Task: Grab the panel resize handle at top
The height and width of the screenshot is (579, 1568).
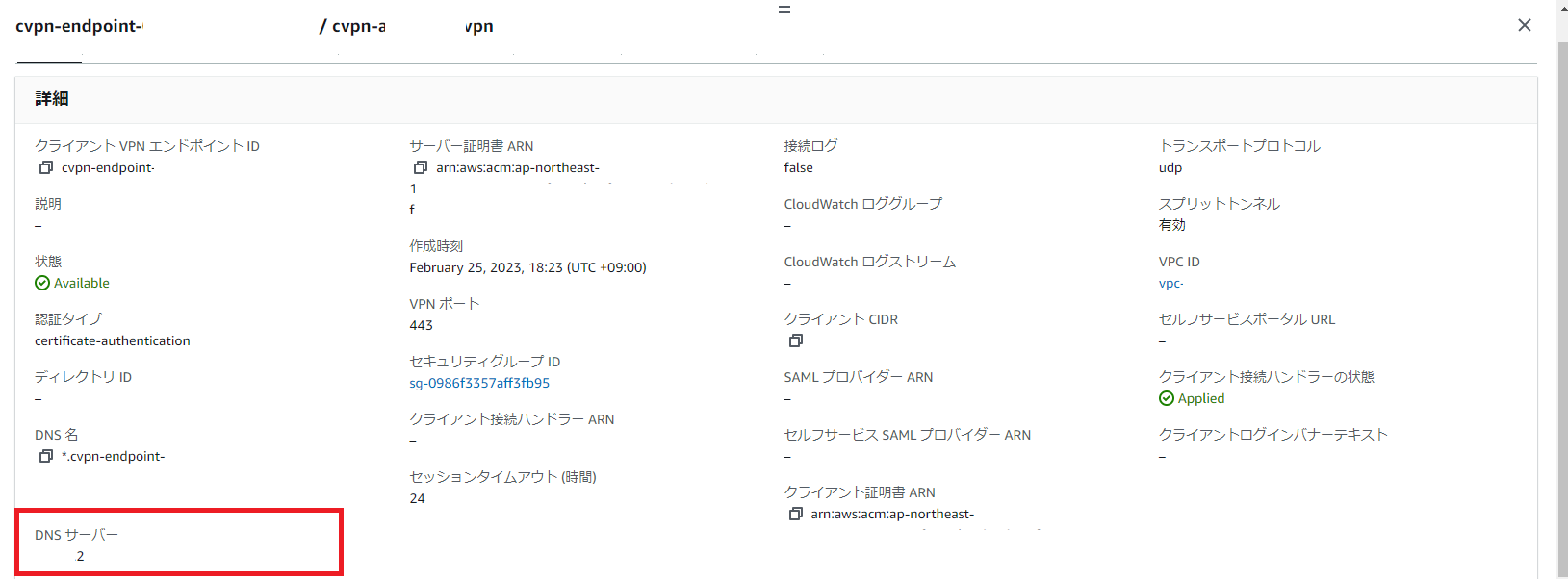Action: point(784,10)
